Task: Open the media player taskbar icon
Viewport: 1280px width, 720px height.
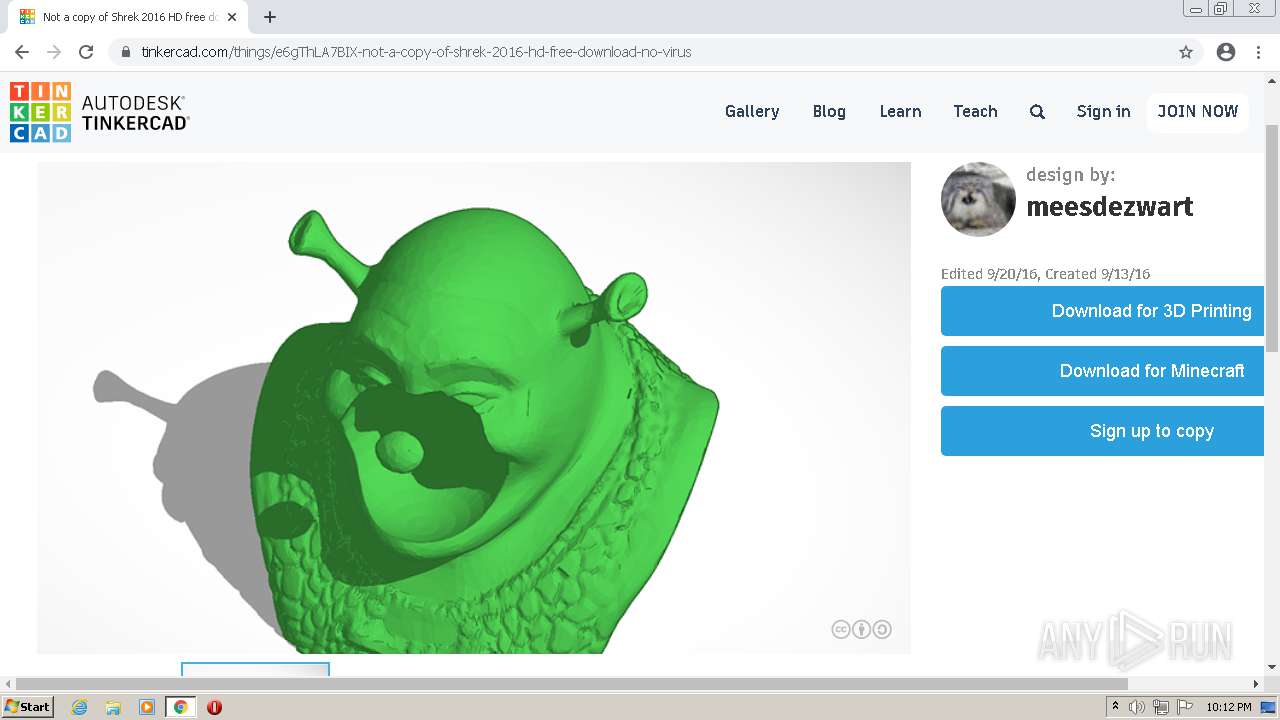Action: (147, 707)
